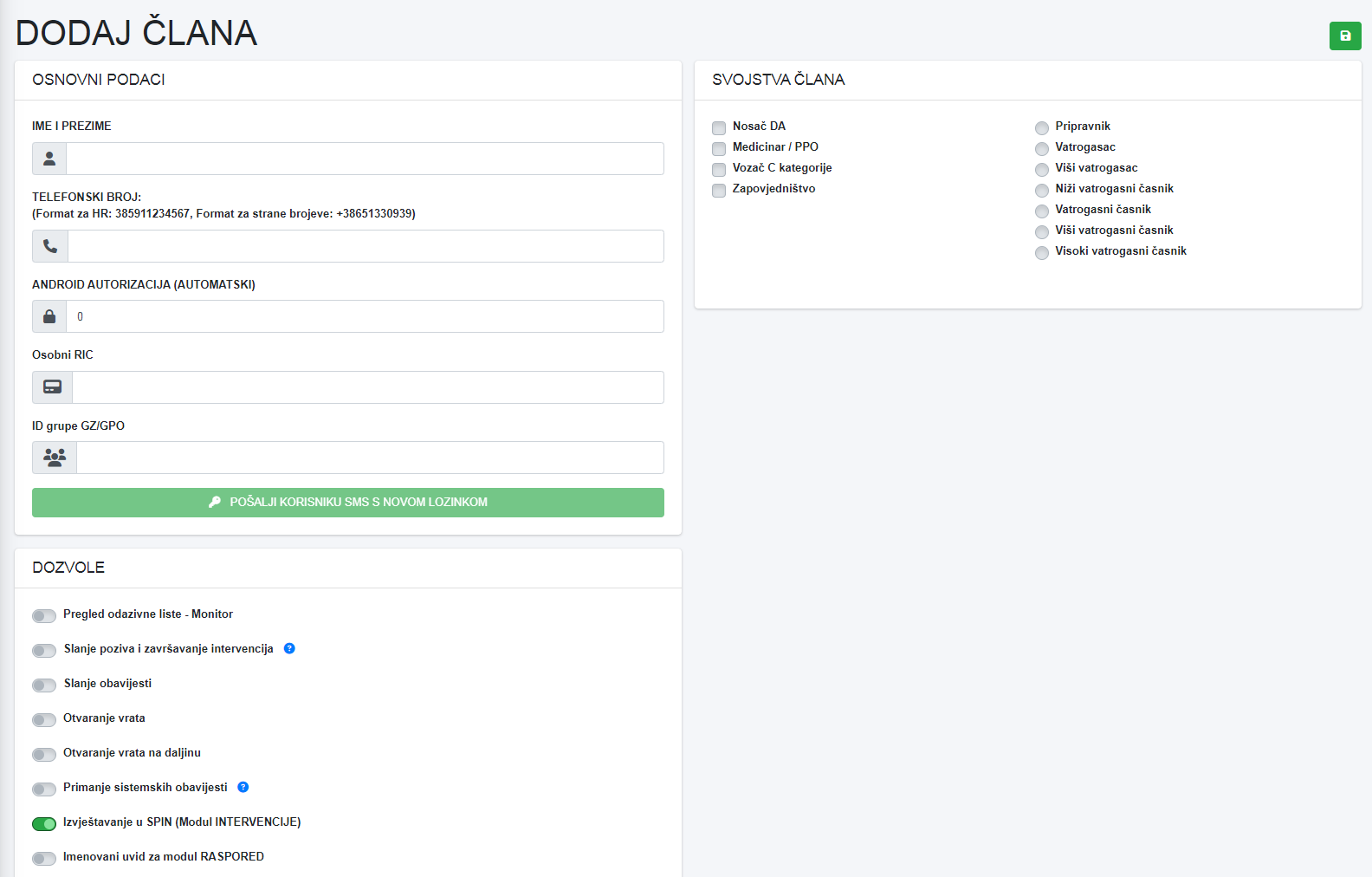Open help icon for Slanje poziva permission
This screenshot has width=1372, height=877.
[289, 648]
